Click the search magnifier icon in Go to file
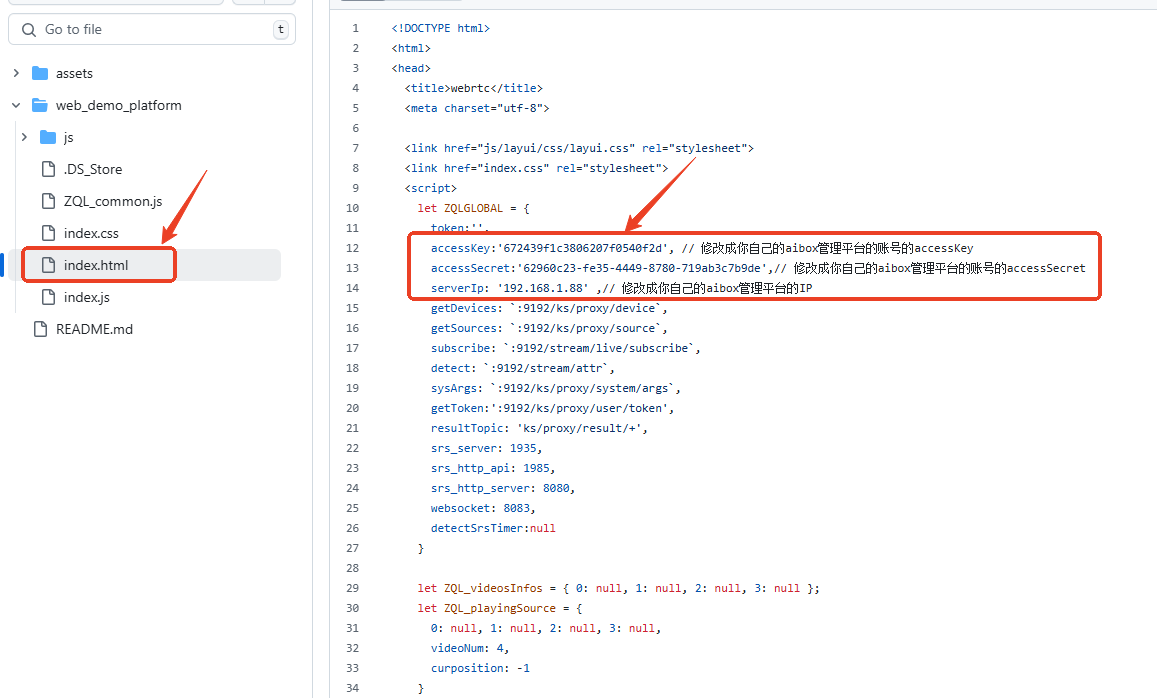The image size is (1157, 698). coord(28,30)
